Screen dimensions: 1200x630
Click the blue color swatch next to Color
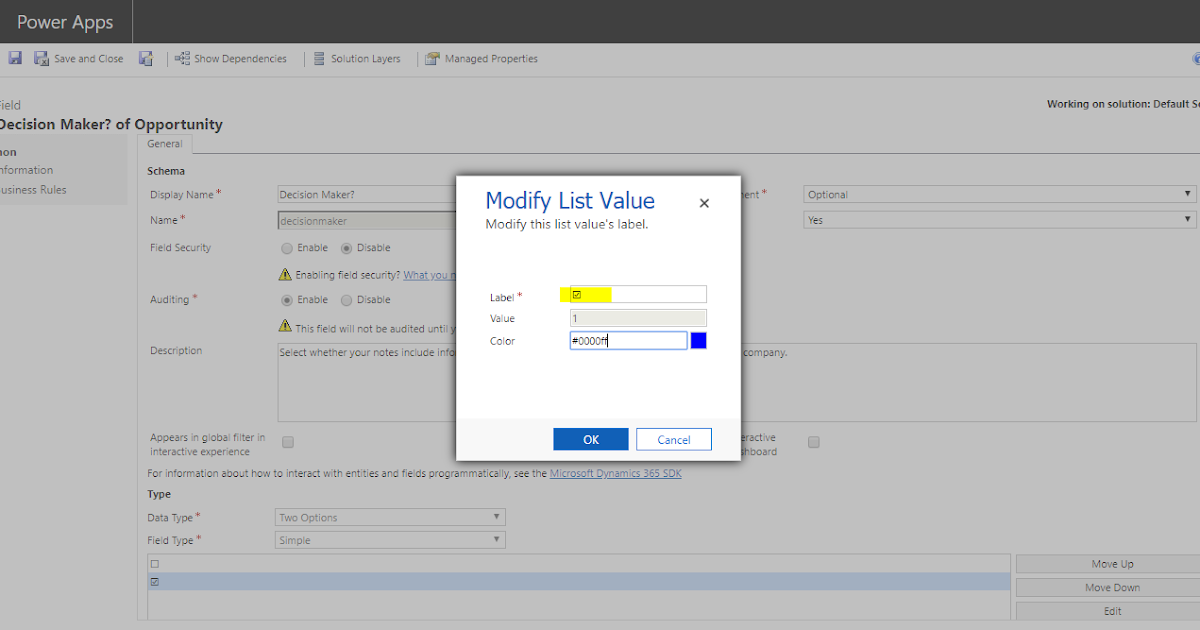696,340
